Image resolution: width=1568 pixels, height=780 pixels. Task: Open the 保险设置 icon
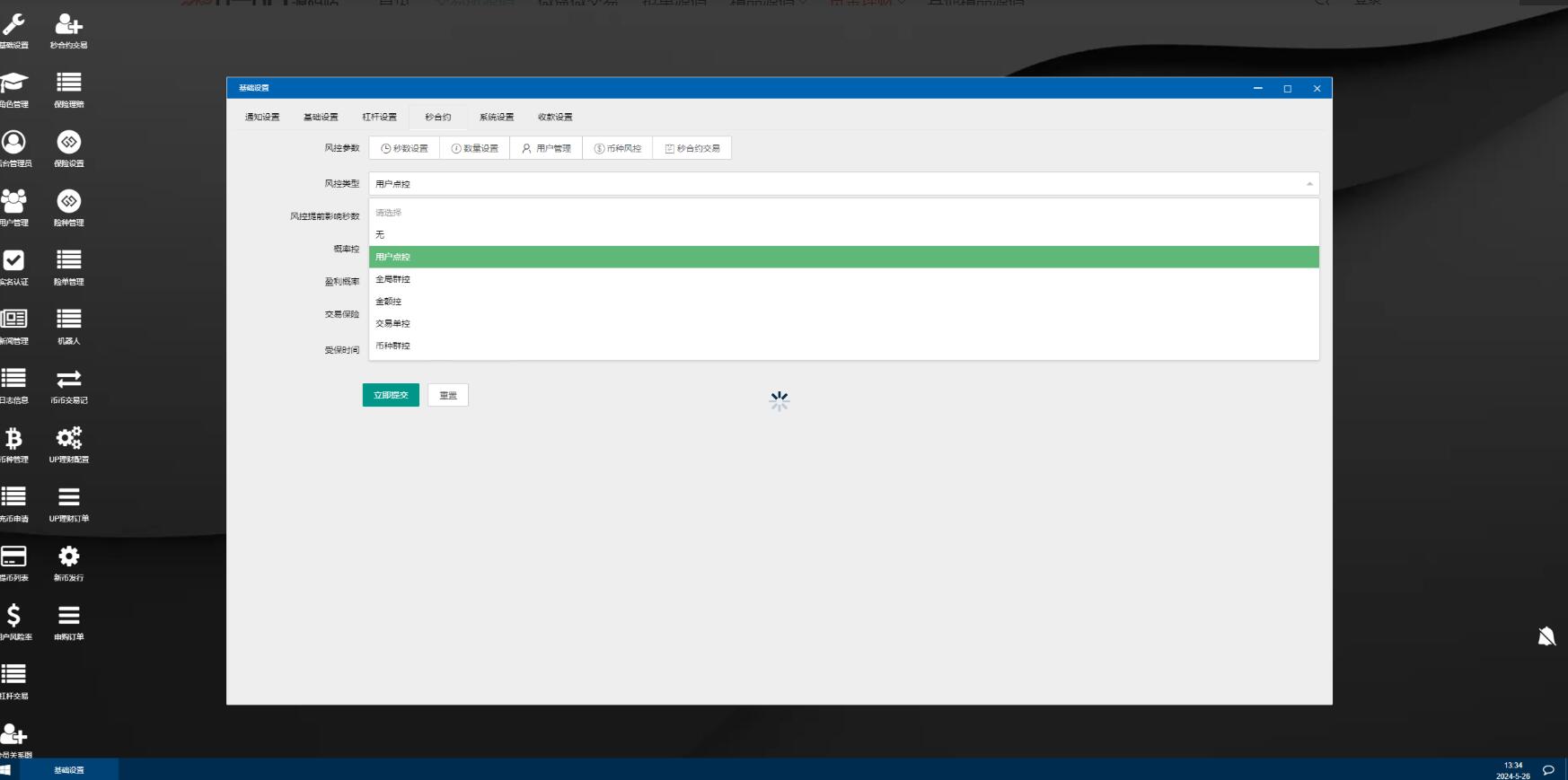68,147
